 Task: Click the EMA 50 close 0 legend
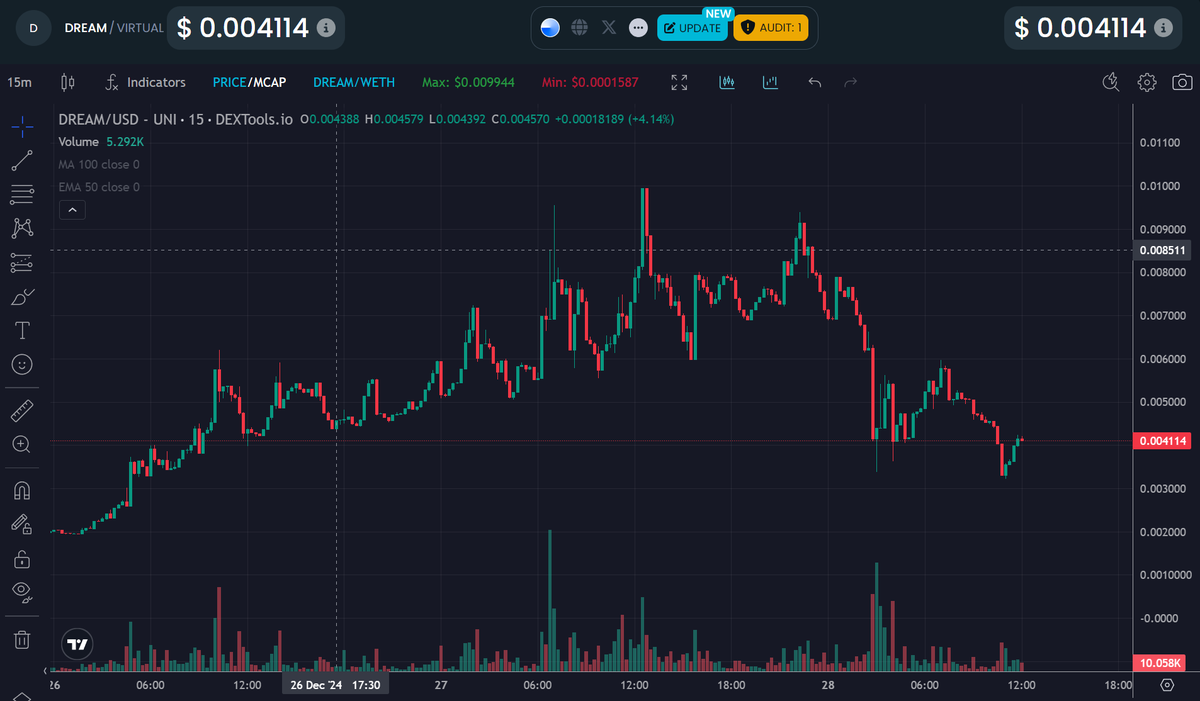click(99, 187)
